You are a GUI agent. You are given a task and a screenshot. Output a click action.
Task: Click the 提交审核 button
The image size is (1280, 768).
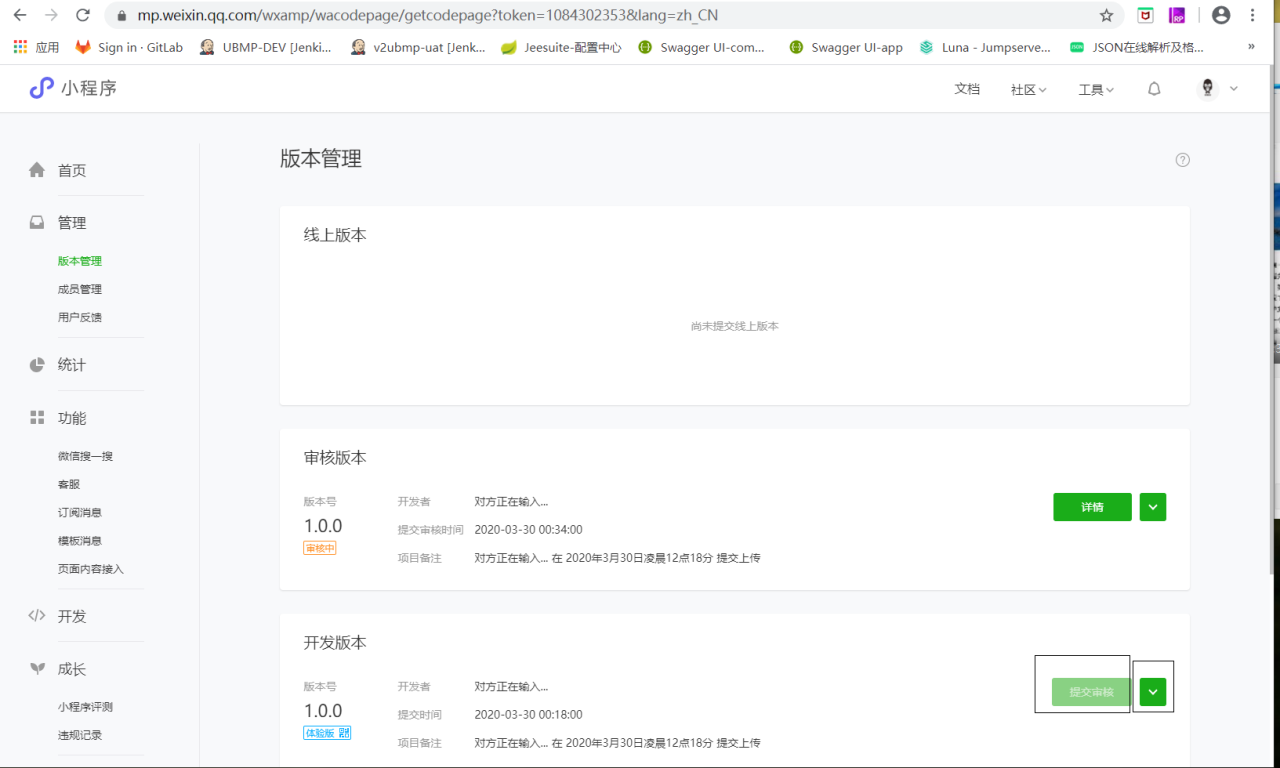pos(1091,692)
